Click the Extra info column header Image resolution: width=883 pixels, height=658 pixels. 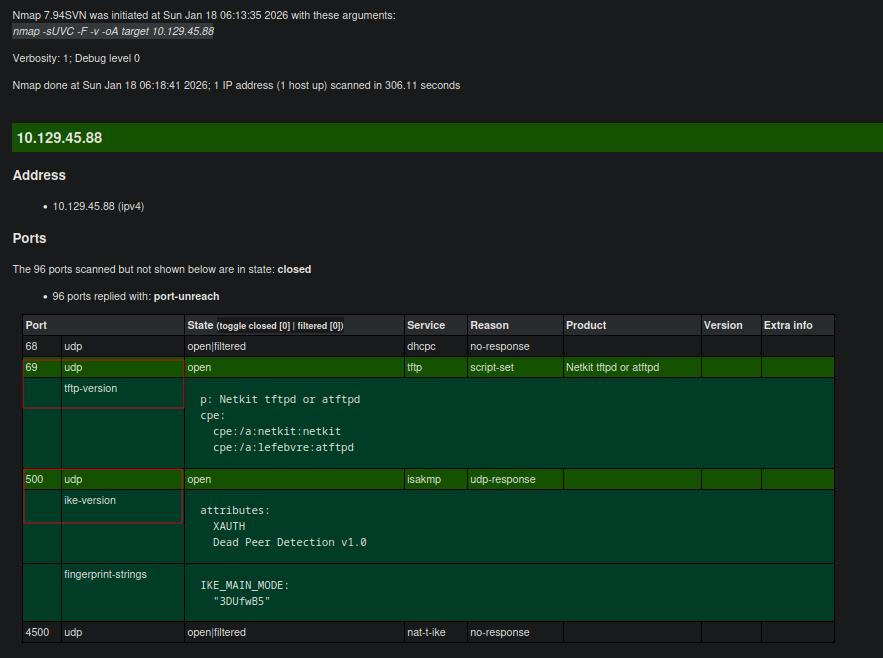(x=788, y=325)
